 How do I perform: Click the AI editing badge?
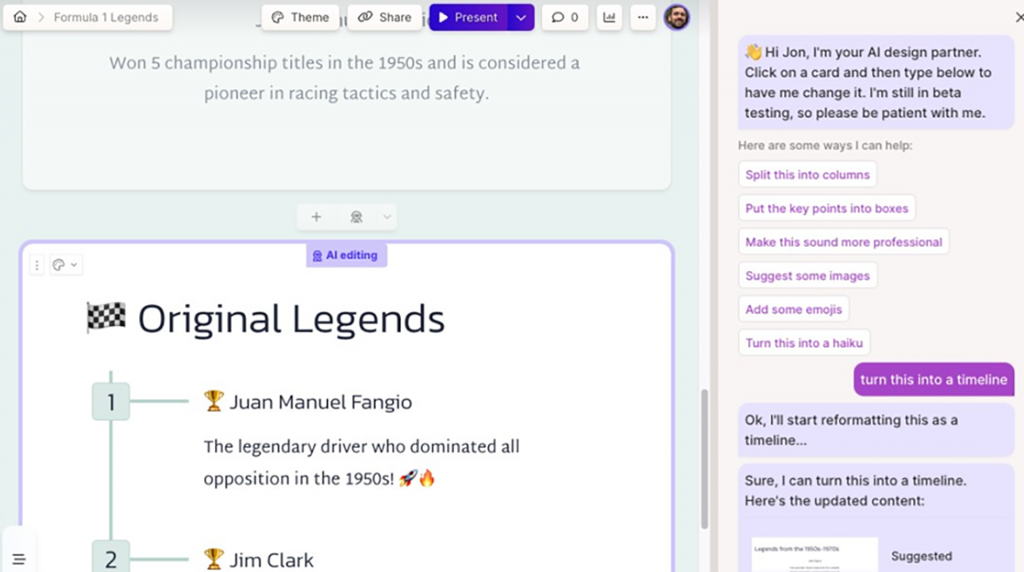point(346,255)
